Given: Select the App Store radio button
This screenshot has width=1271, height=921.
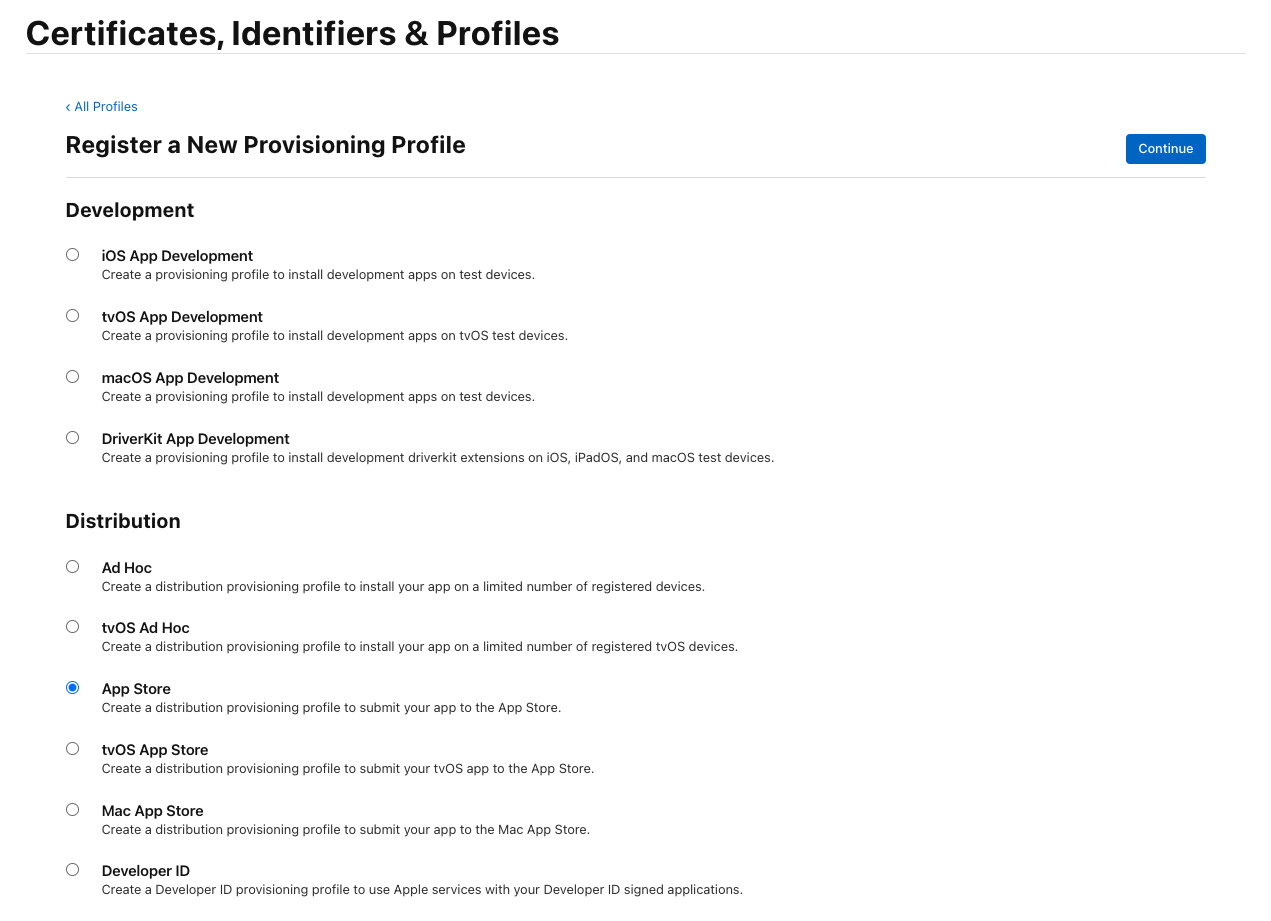Looking at the screenshot, I should pos(72,687).
